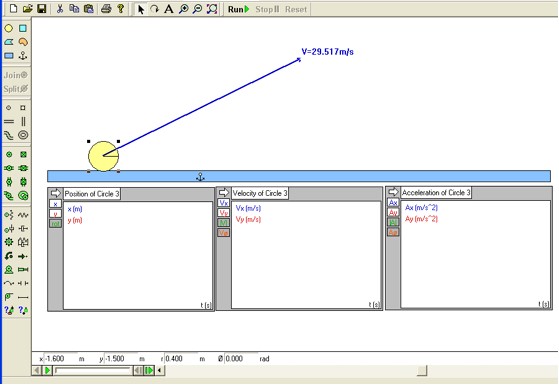
Task: Click Run to start the simulation
Action: pos(239,9)
